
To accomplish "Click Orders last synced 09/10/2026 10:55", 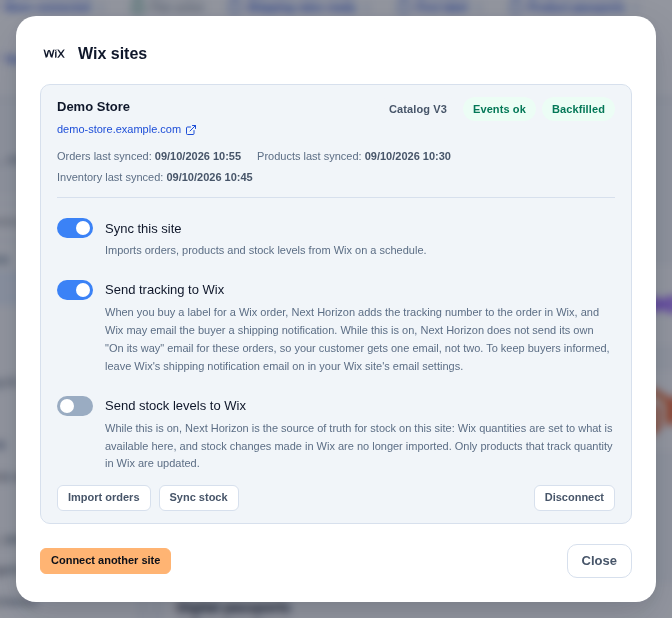I will pyautogui.click(x=149, y=156).
